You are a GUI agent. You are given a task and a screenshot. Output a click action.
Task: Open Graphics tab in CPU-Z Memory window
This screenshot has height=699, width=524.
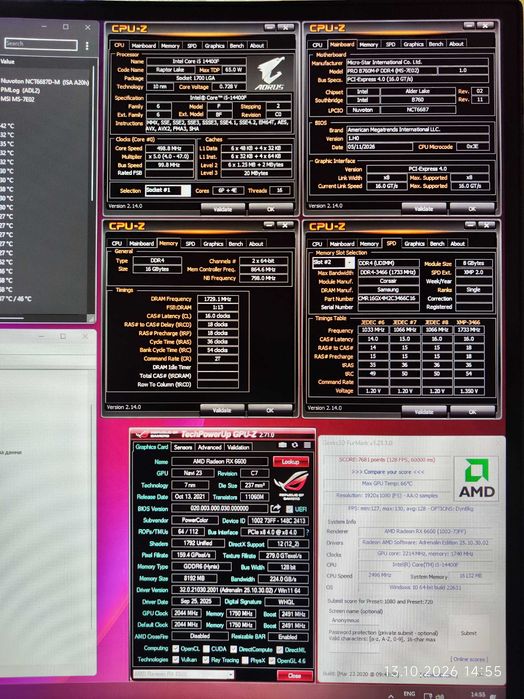tap(213, 244)
